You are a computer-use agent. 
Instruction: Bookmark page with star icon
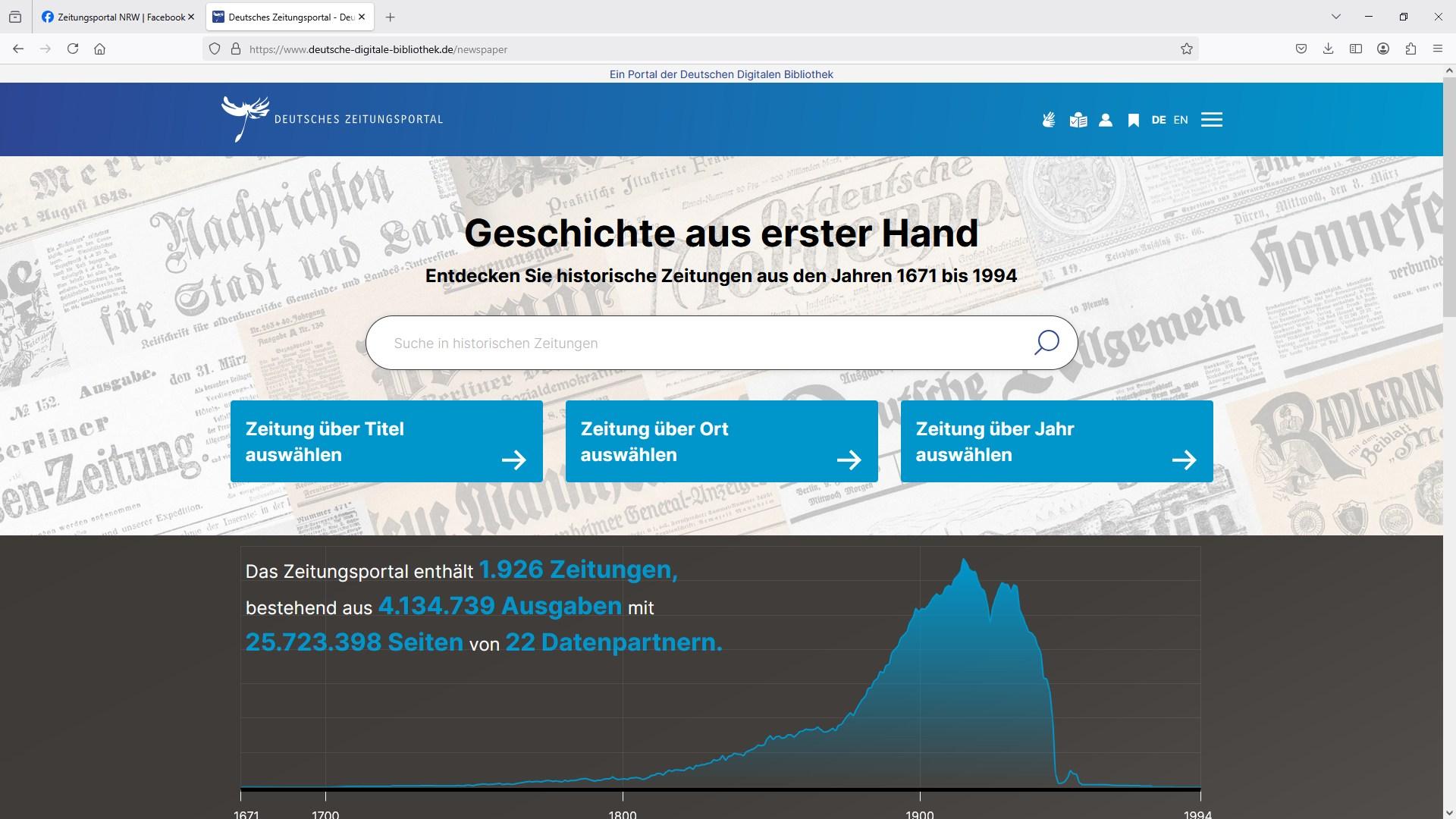(x=1187, y=49)
